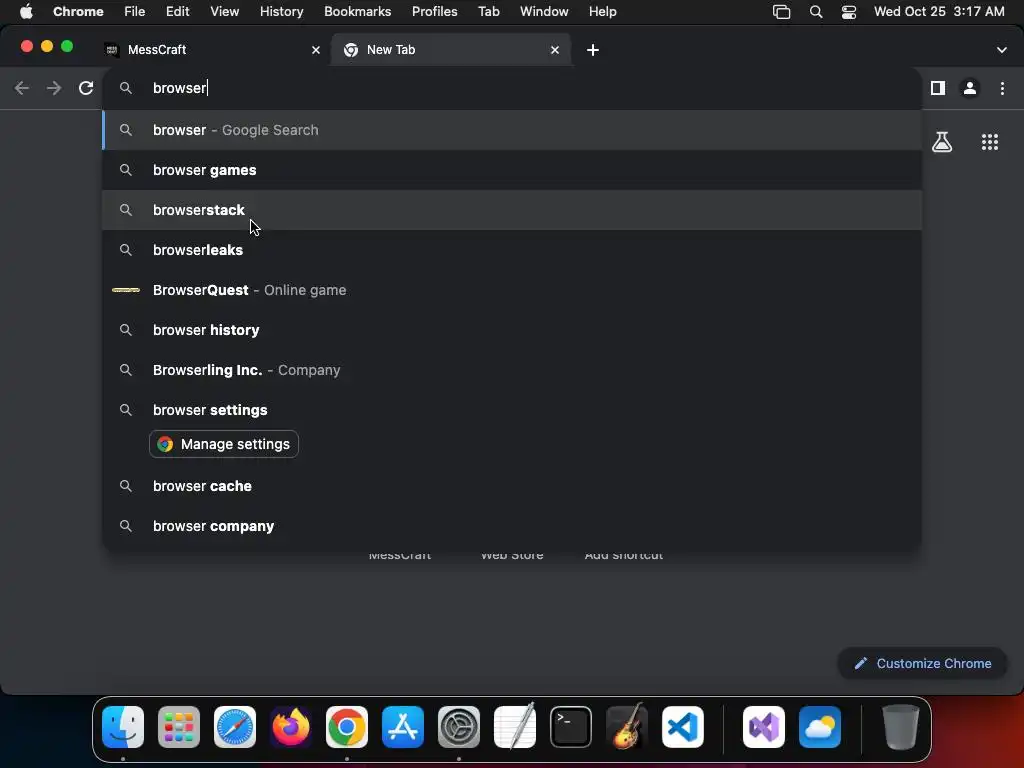Open Launchpad from the Dock
The width and height of the screenshot is (1024, 768).
point(179,726)
